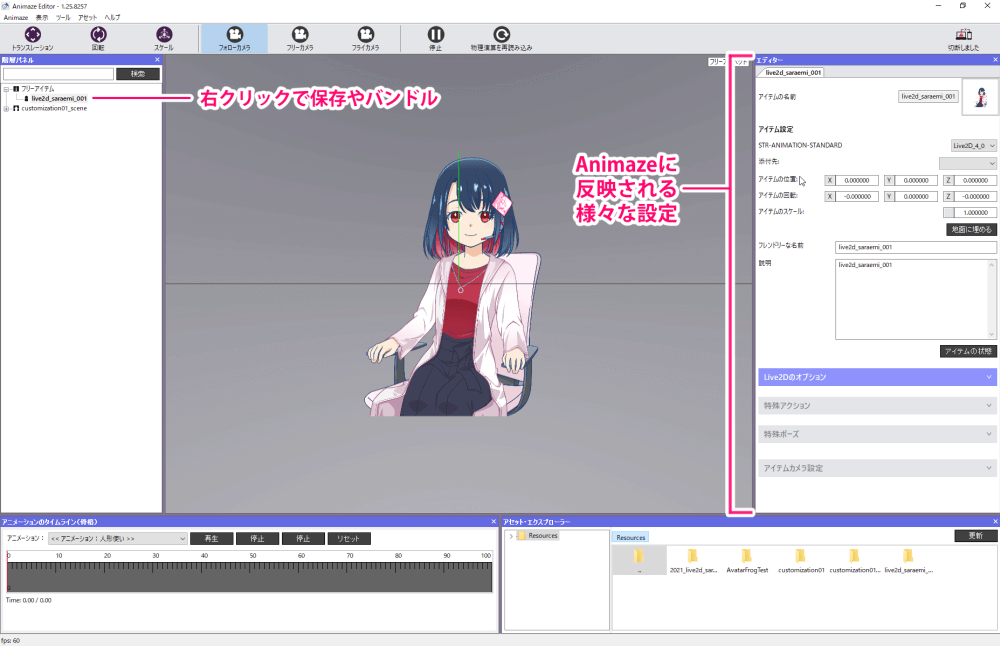This screenshot has width=1000, height=646.
Task: Click the アイテムの位置 X value field
Action: point(857,180)
